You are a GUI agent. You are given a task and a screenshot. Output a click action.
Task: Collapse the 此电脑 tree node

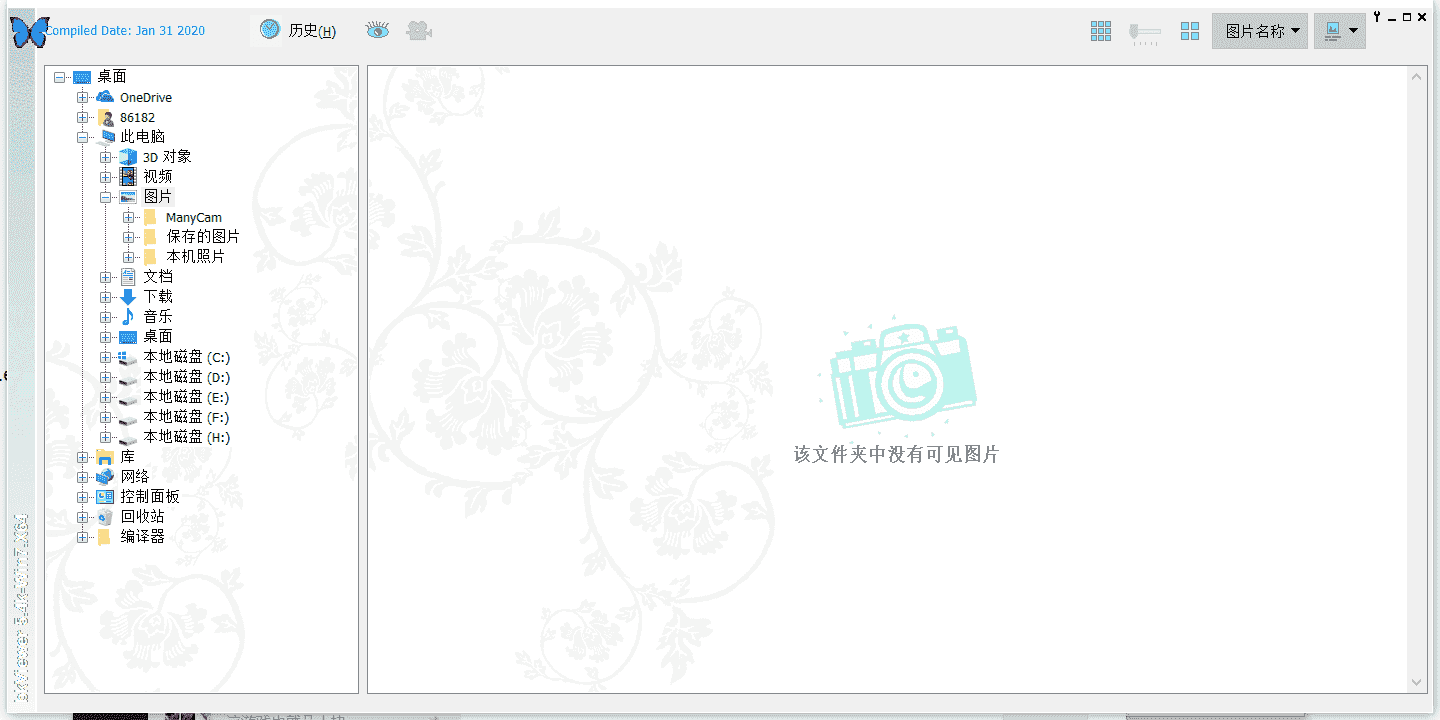click(83, 137)
